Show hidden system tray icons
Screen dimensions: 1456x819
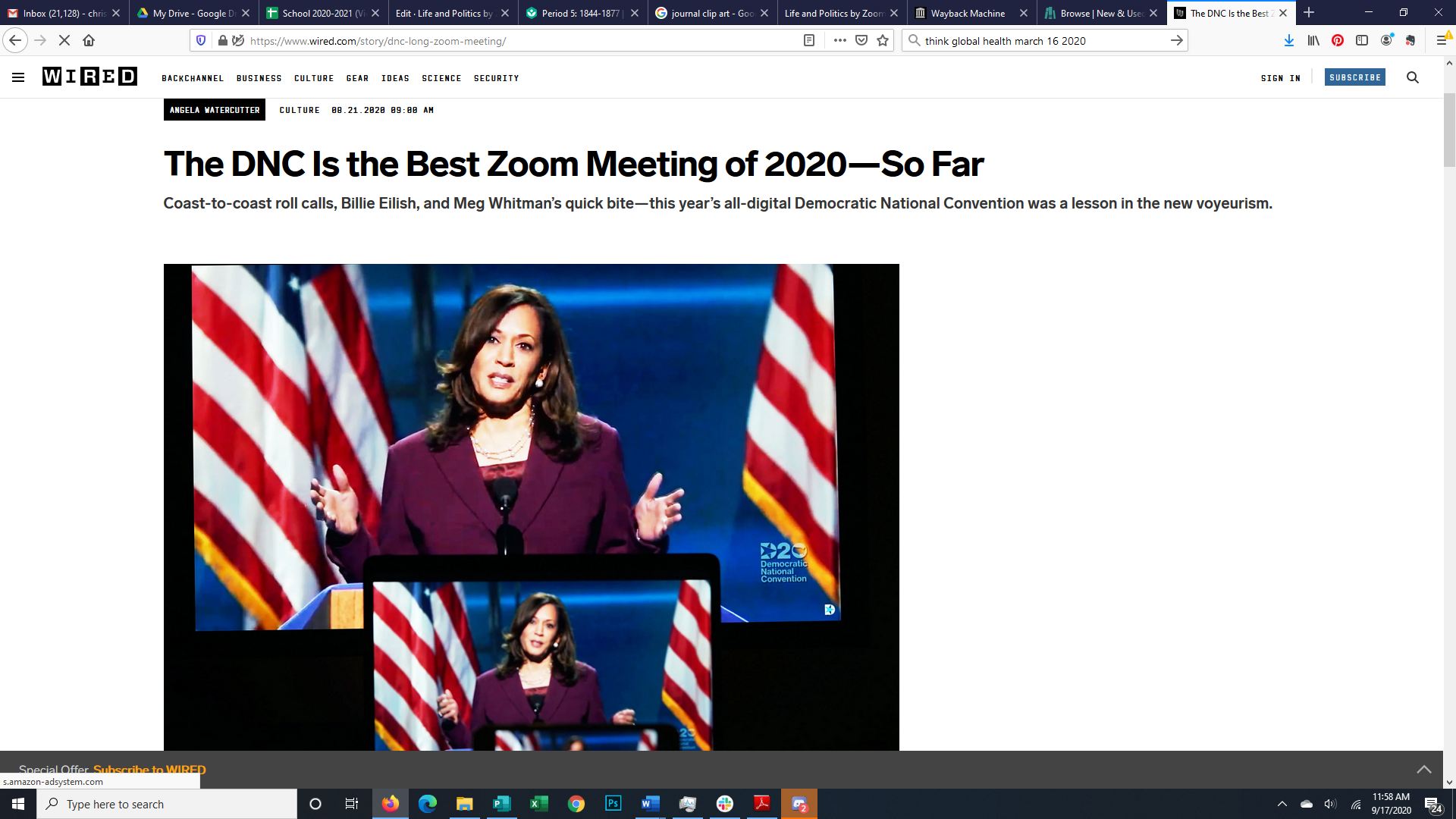pyautogui.click(x=1282, y=804)
